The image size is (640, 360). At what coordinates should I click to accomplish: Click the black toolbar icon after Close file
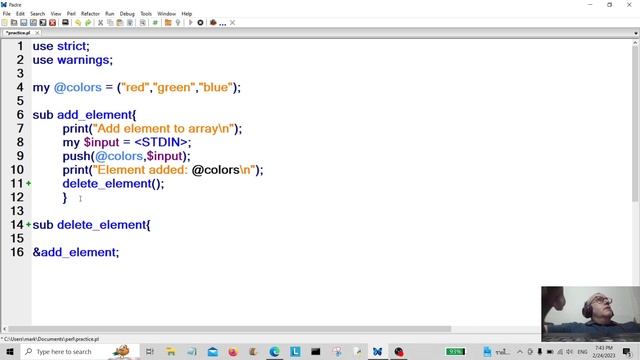click(65, 23)
